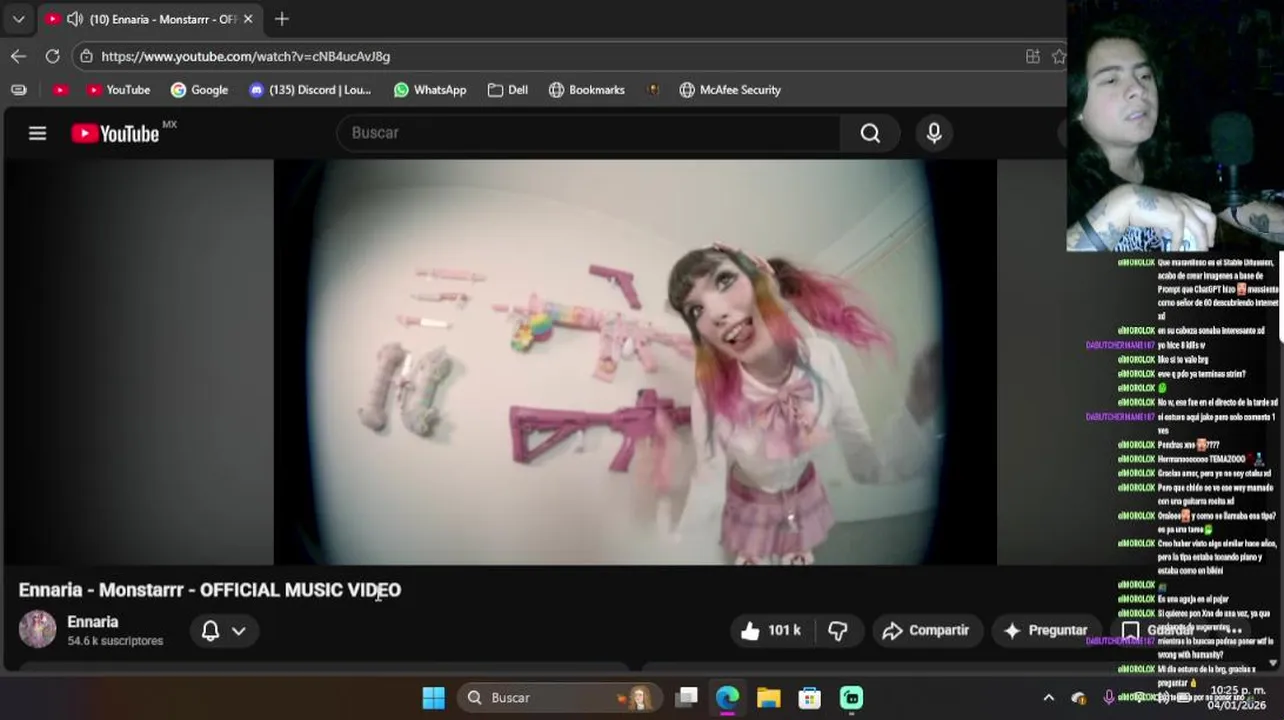1284x720 pixels.
Task: Like the video showing 101 k
Action: click(x=770, y=630)
